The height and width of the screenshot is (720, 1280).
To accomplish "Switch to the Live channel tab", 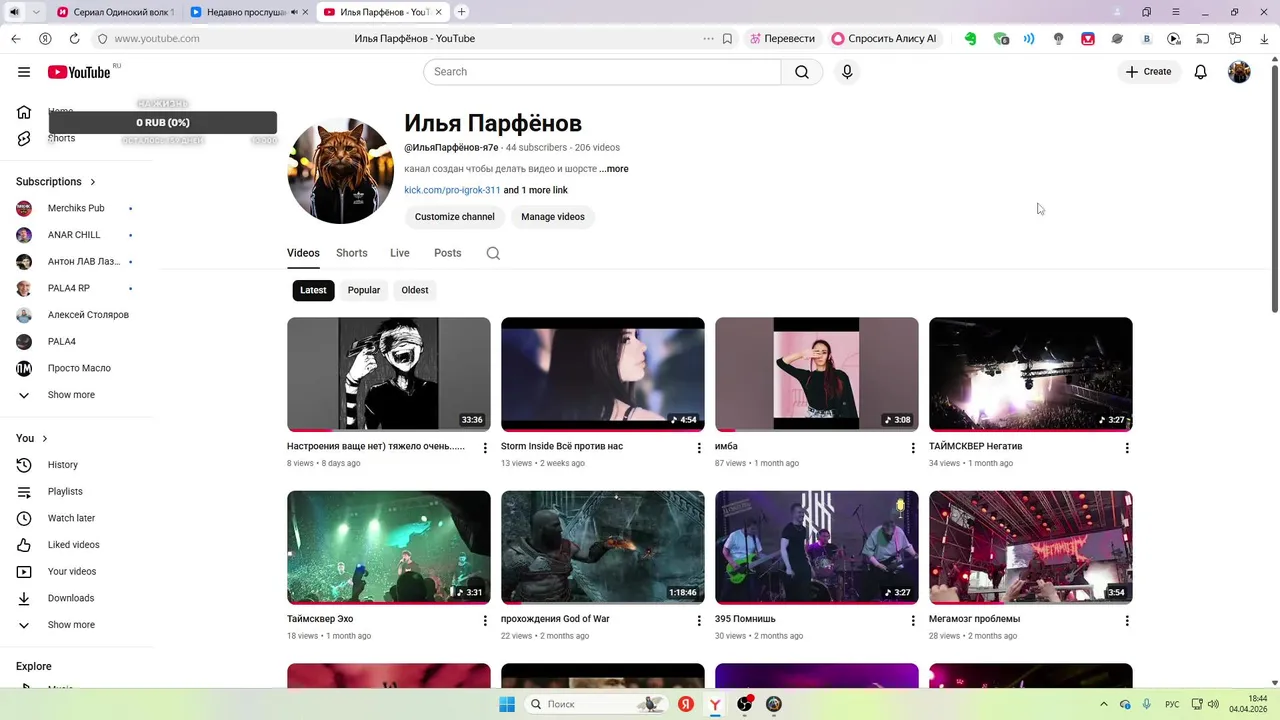I will [400, 253].
